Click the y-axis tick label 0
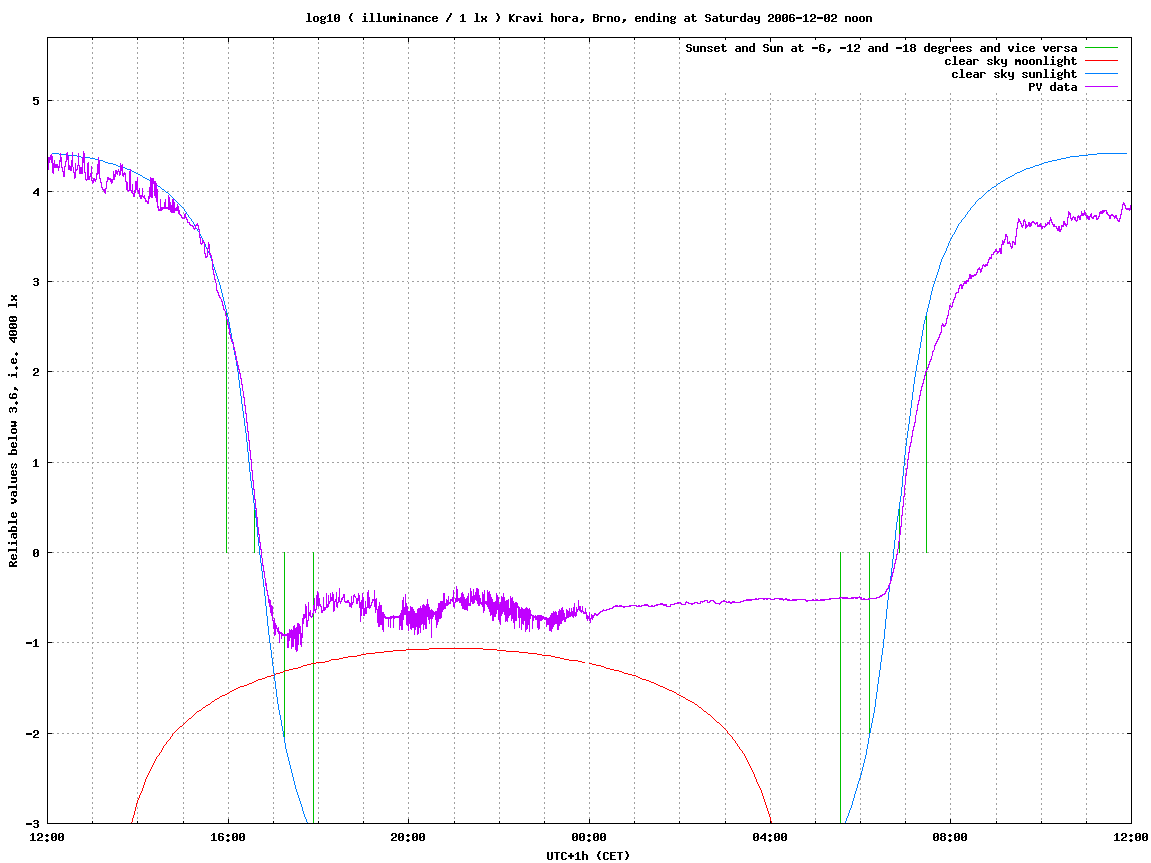Viewport: 1151px width, 863px height. [x=35, y=553]
